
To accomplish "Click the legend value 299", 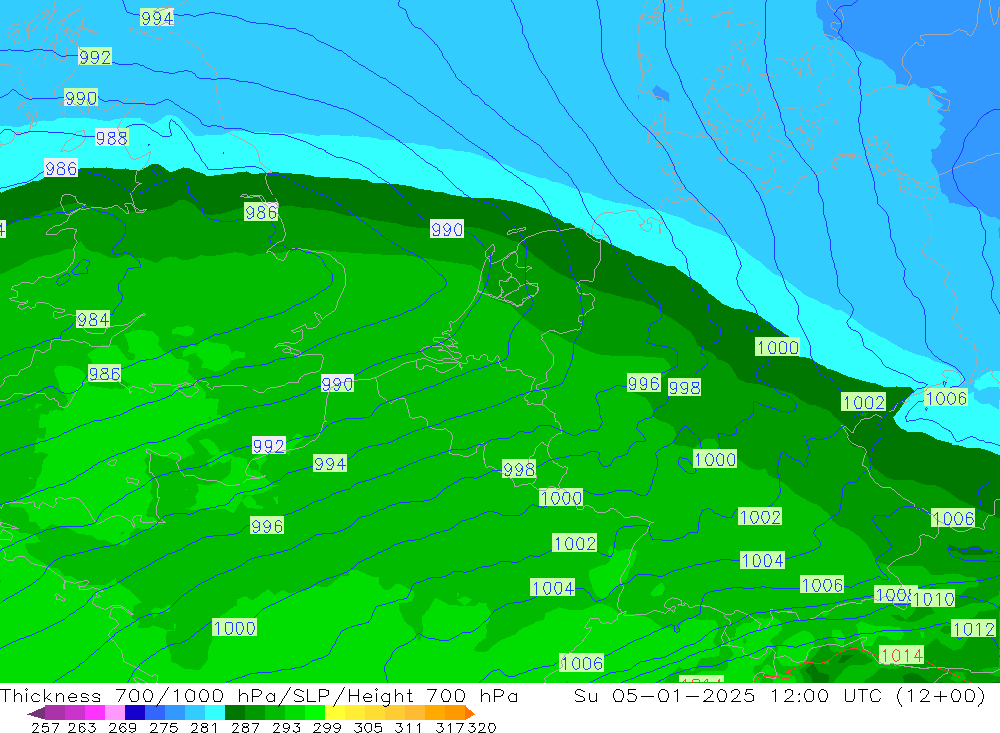I will coord(327,727).
